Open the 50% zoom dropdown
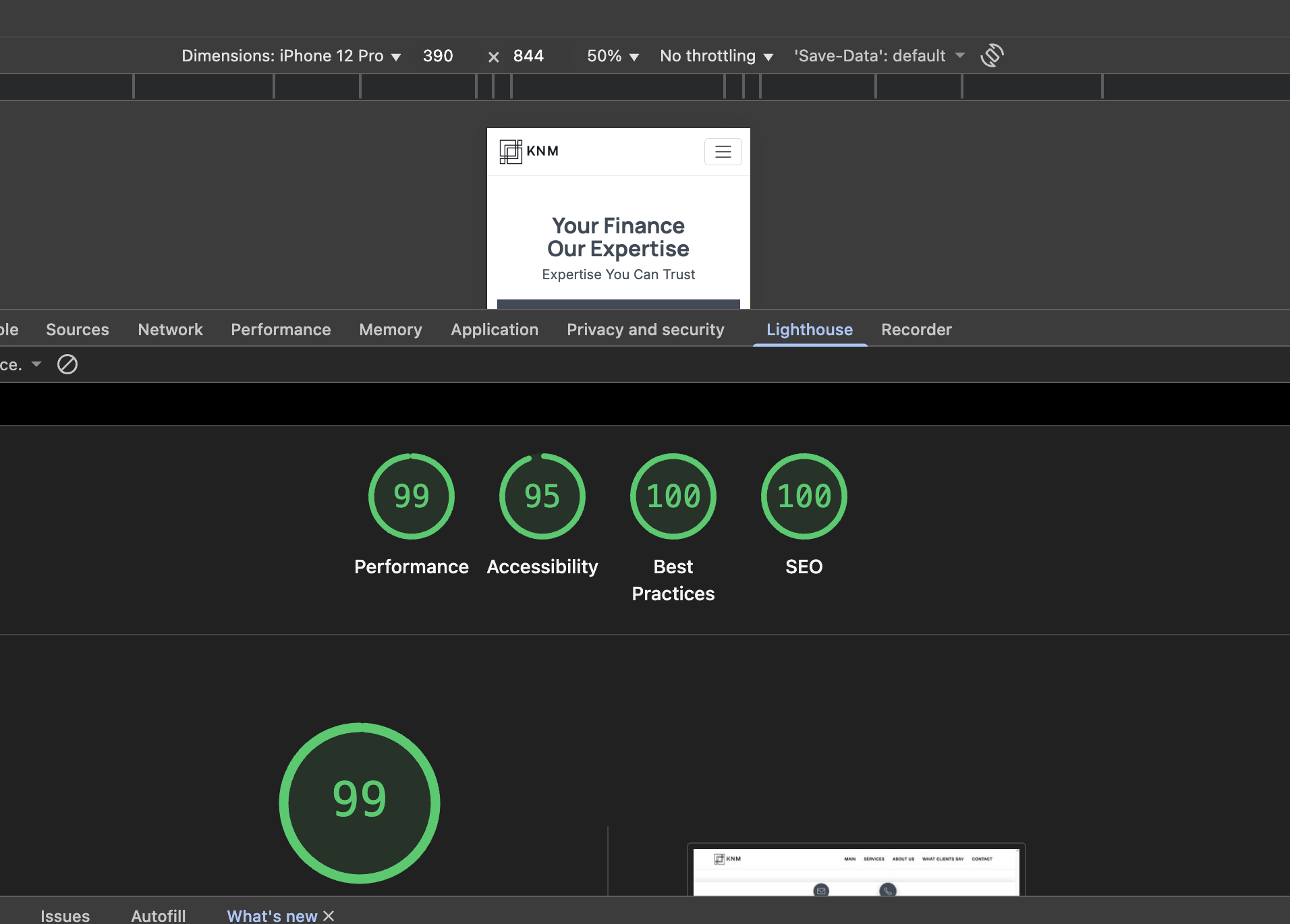 coord(612,56)
